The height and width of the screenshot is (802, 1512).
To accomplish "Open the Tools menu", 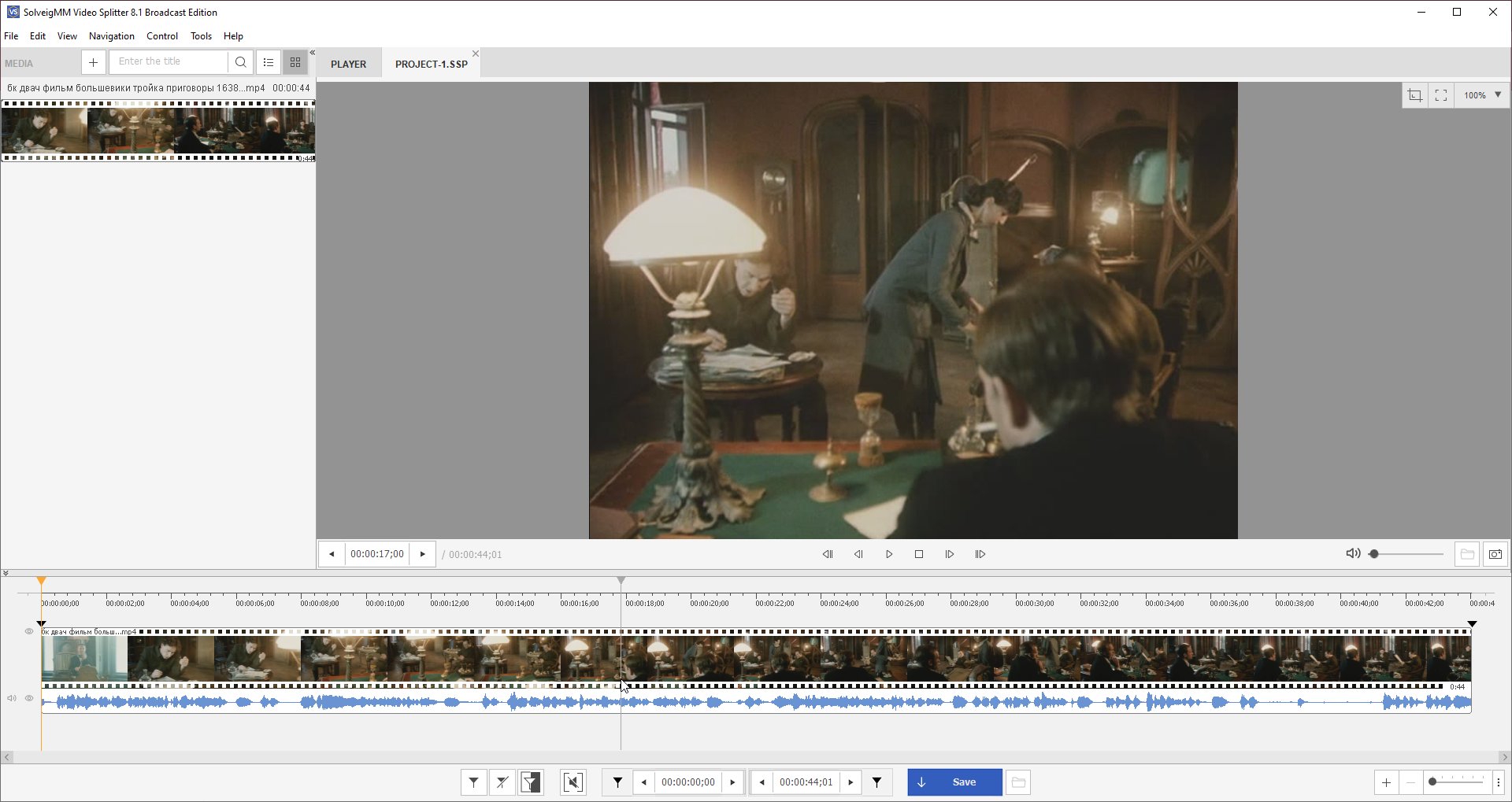I will 201,36.
